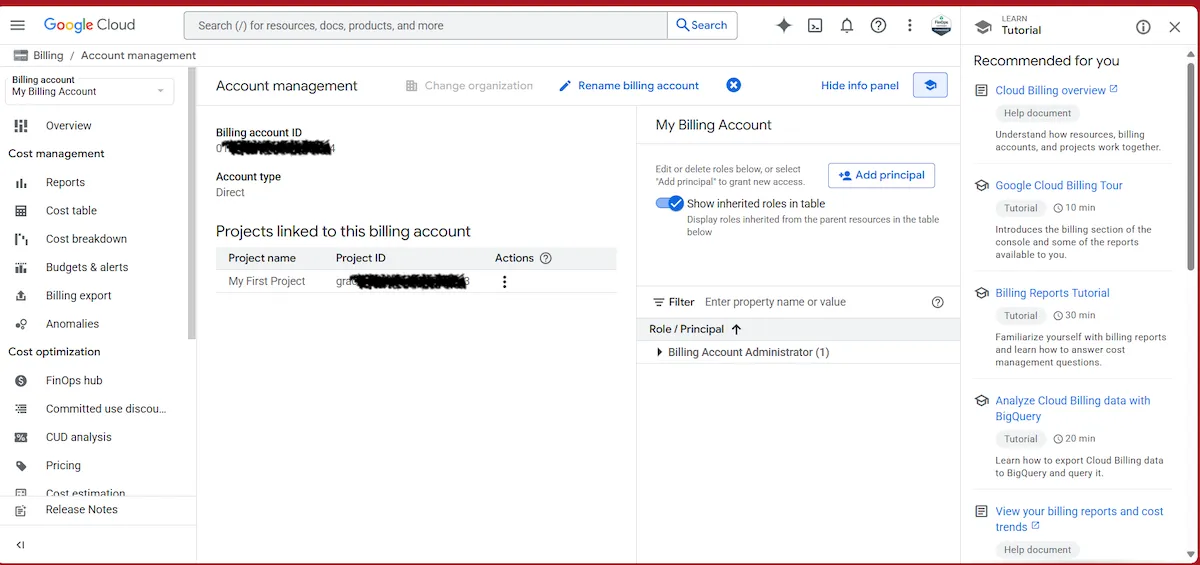Click the Search button

[x=702, y=25]
